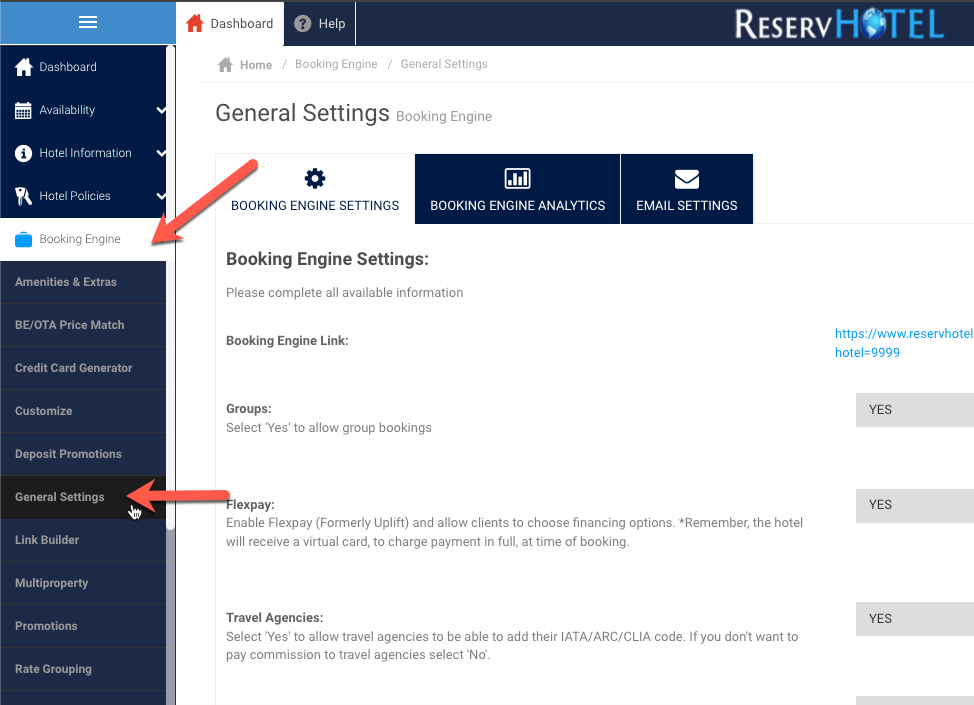The height and width of the screenshot is (705, 974).
Task: Click the Availability calendar icon
Action: (x=23, y=110)
